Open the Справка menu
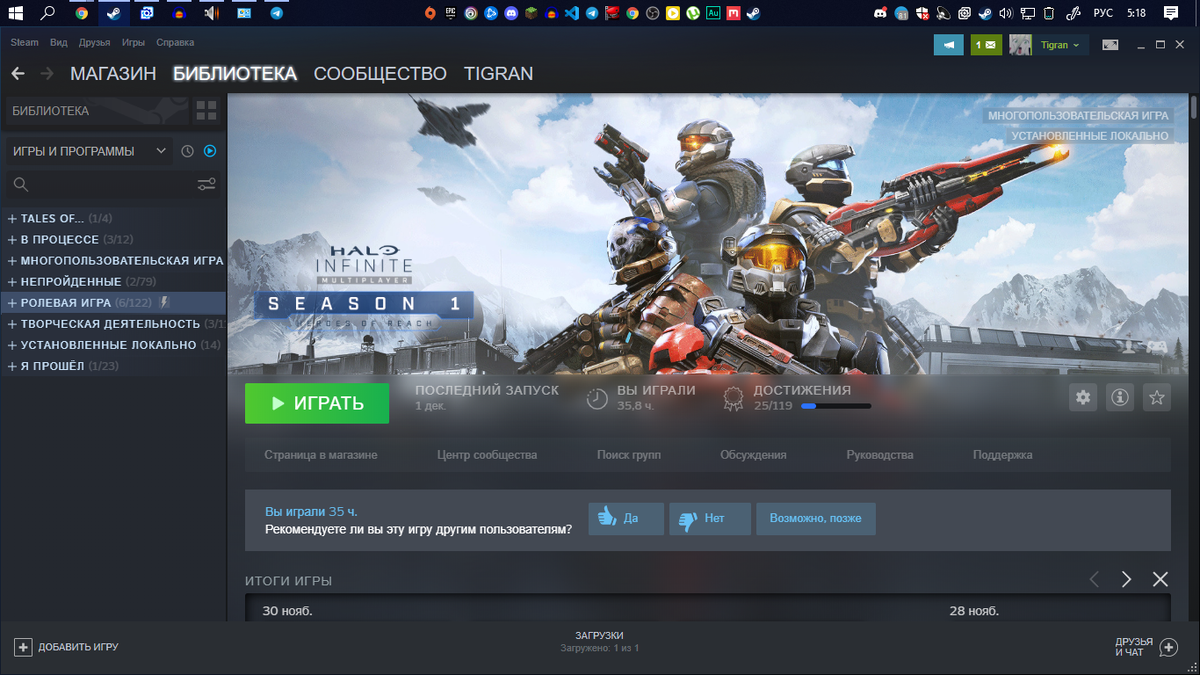This screenshot has width=1200, height=675. pyautogui.click(x=175, y=43)
